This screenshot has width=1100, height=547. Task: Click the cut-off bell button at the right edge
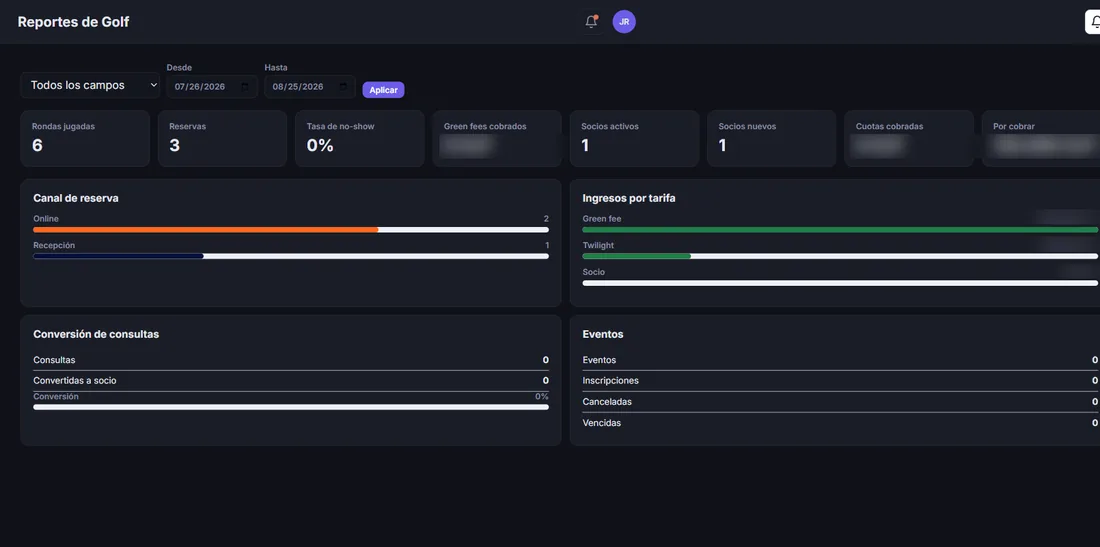(1093, 22)
